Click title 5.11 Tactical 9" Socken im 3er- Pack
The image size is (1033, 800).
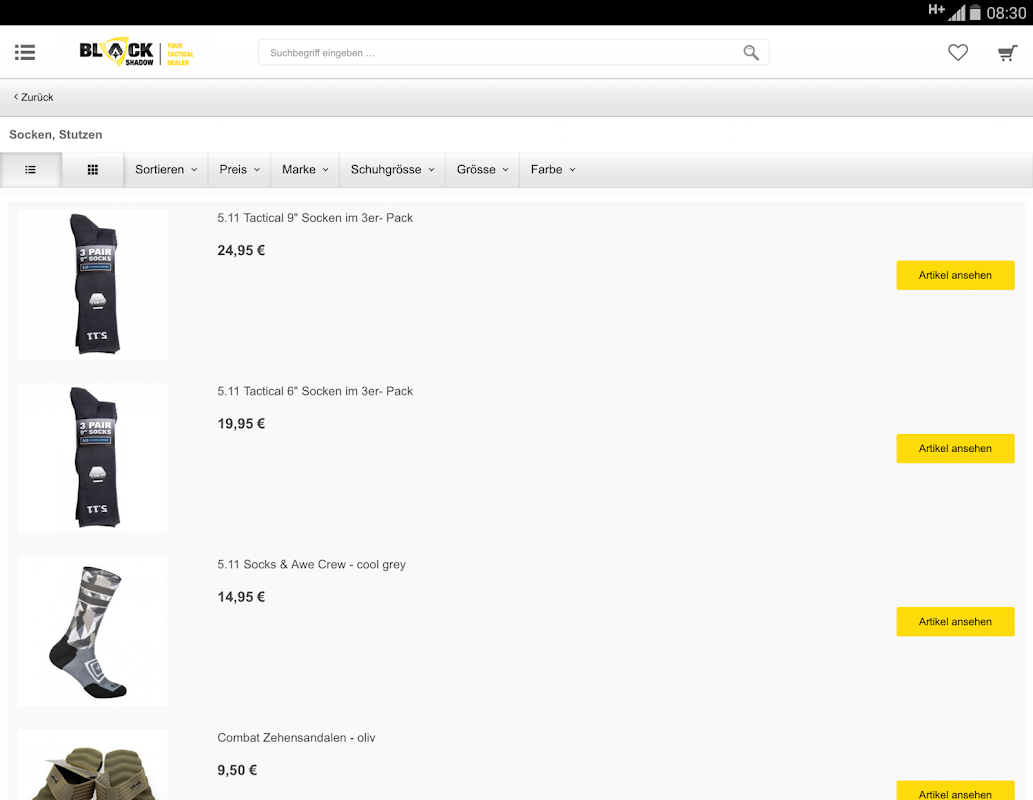pos(315,218)
